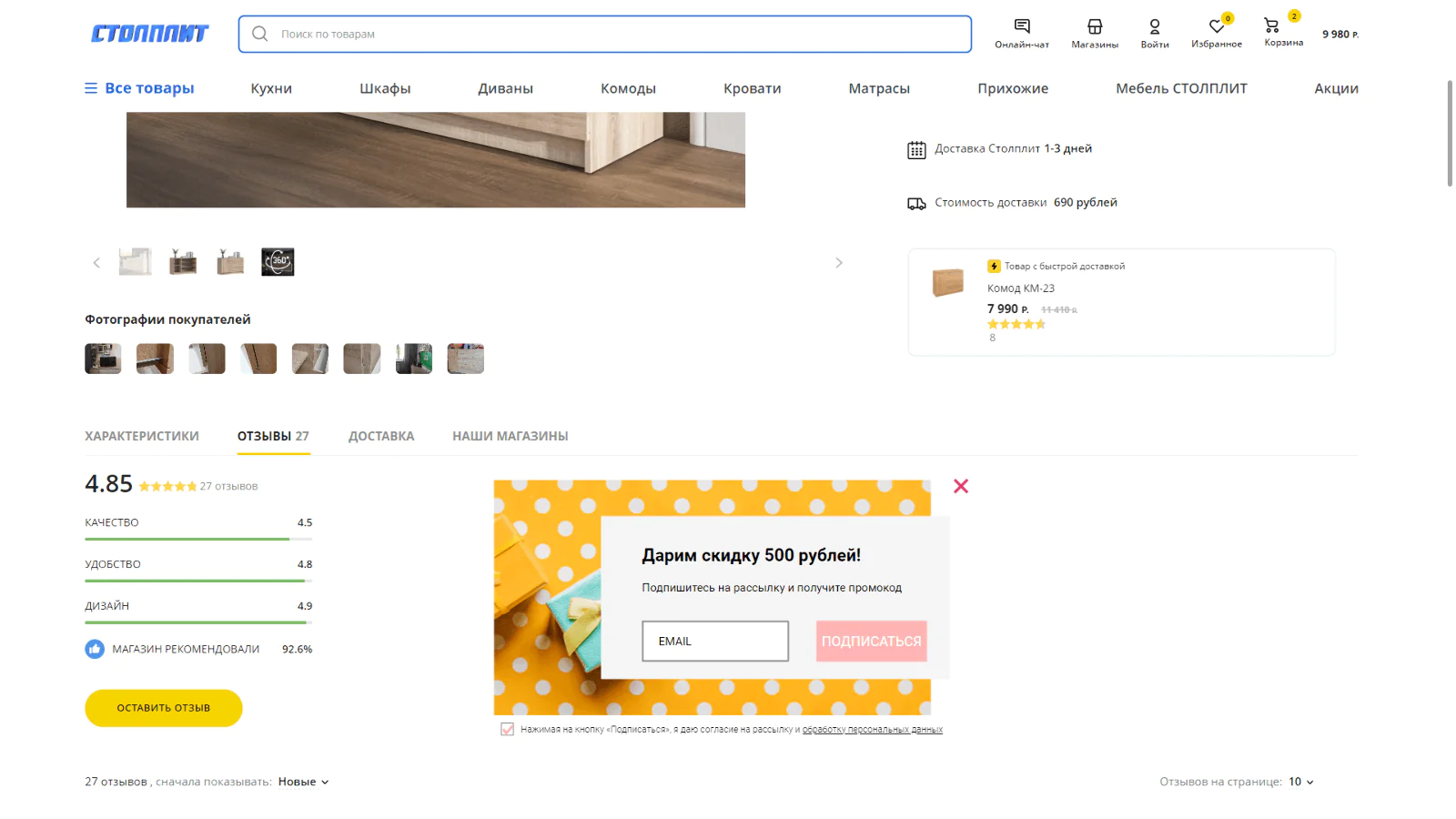This screenshot has height=819, width=1456.
Task: Open the second buyer photo
Action: click(x=155, y=359)
